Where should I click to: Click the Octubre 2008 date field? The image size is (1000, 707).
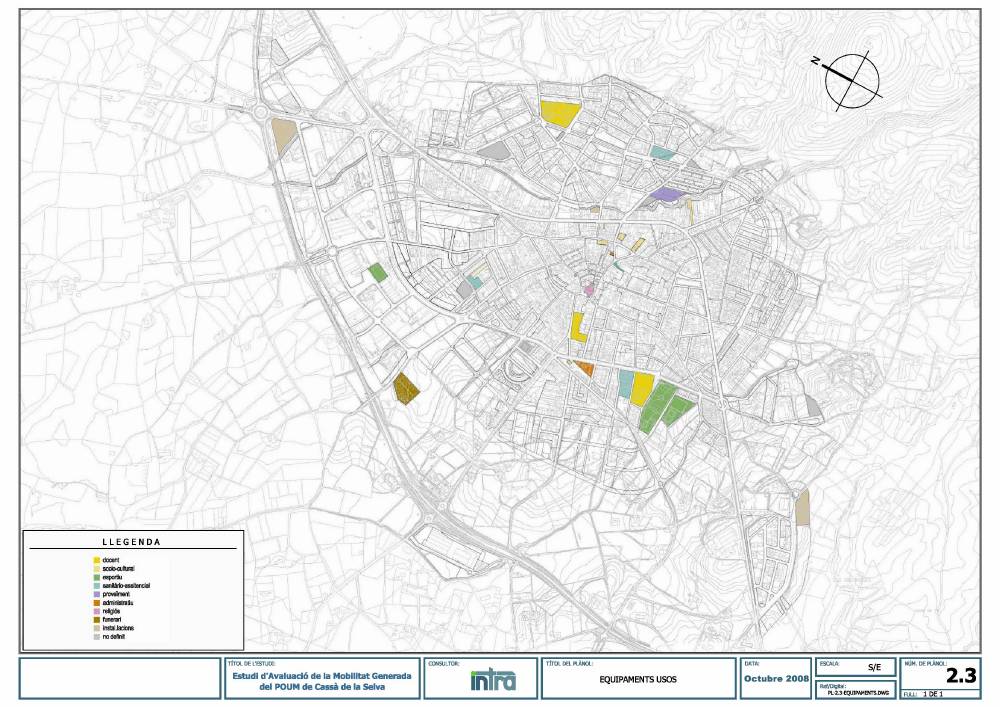pos(776,680)
